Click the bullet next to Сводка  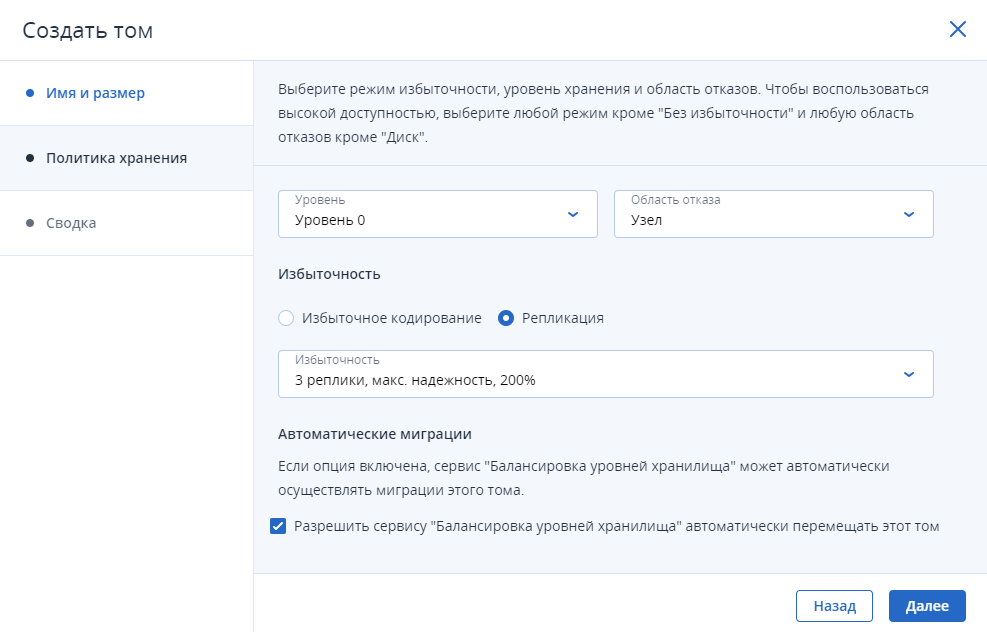(x=30, y=223)
